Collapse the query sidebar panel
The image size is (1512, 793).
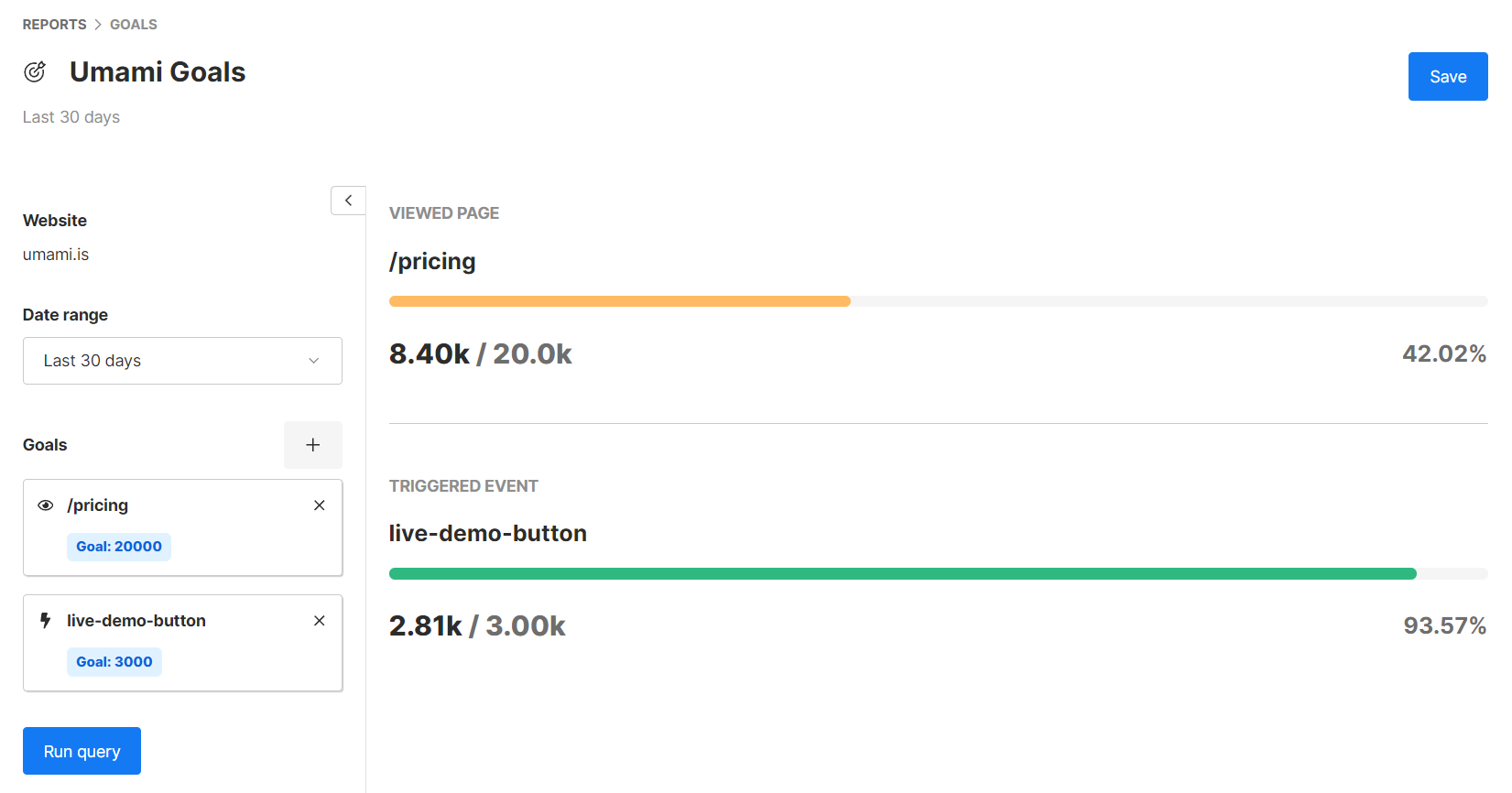(348, 200)
